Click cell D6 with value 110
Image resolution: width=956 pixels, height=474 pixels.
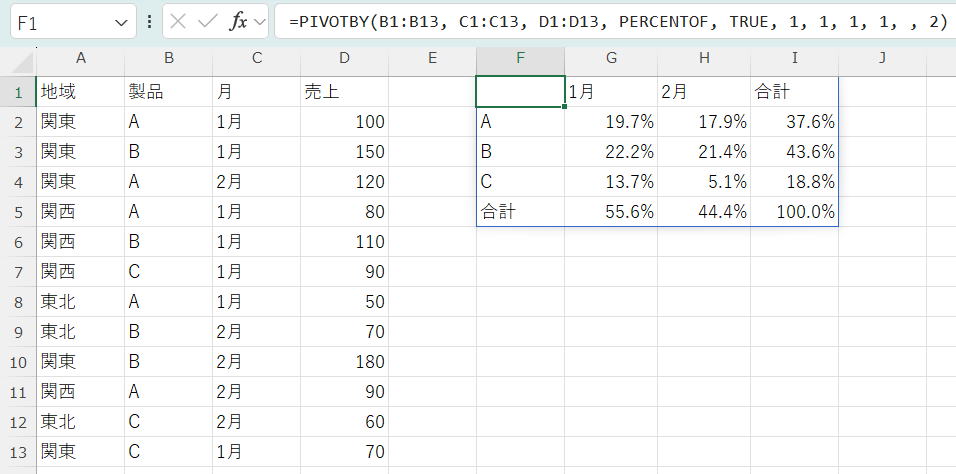tap(344, 242)
